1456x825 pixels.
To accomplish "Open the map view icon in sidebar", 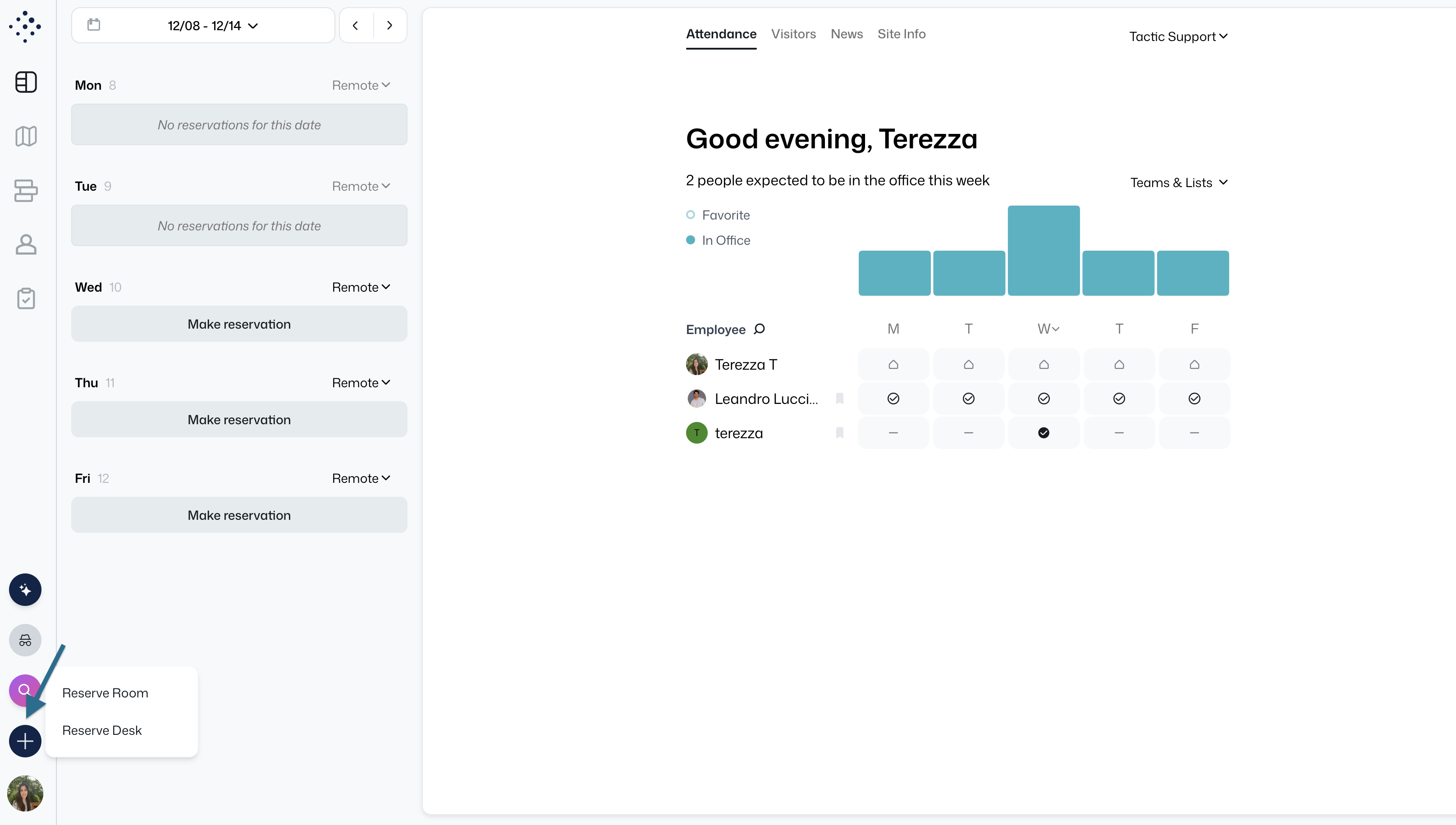I will 26,136.
